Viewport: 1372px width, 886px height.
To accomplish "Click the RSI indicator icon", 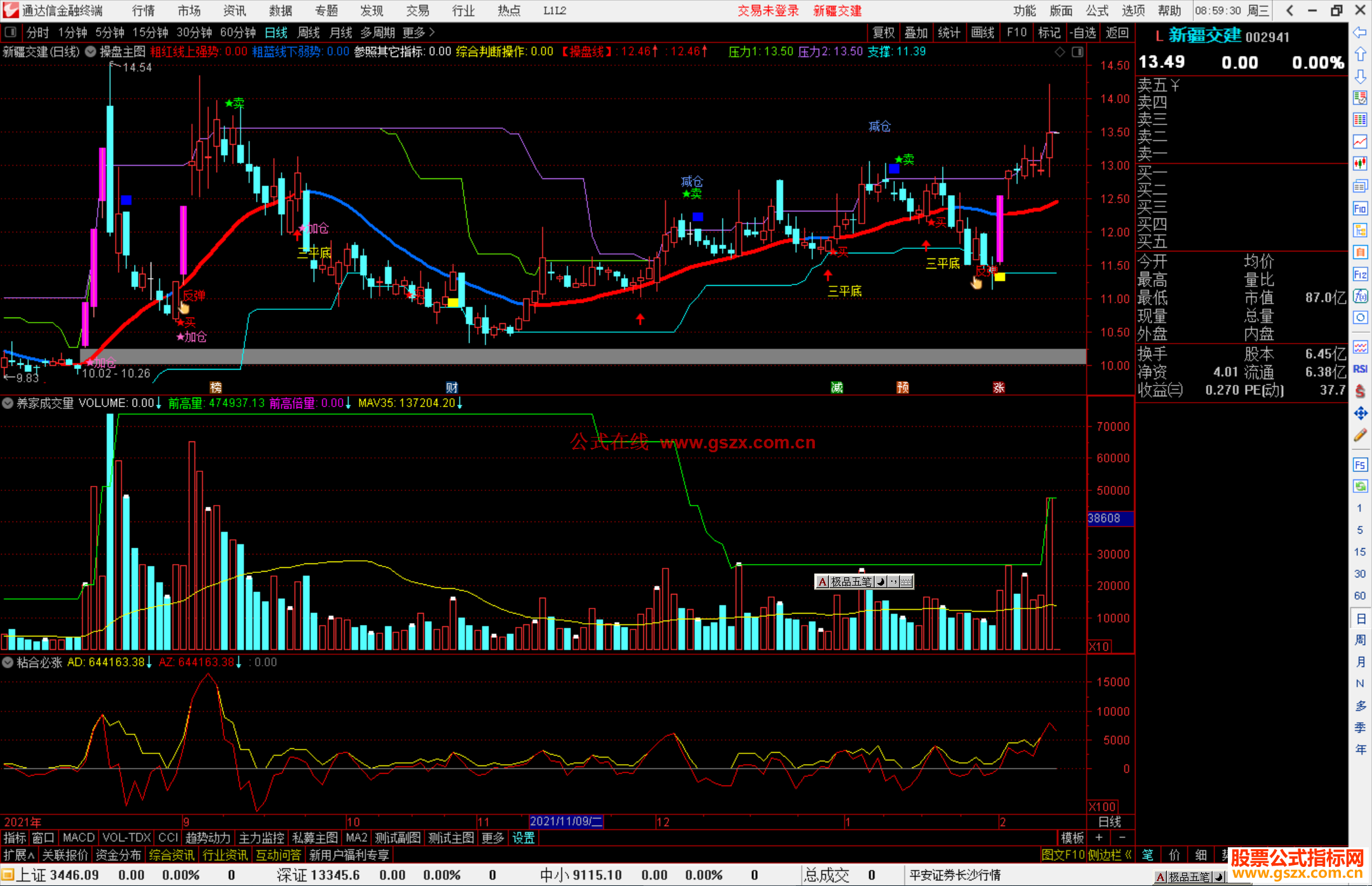I will [1360, 369].
